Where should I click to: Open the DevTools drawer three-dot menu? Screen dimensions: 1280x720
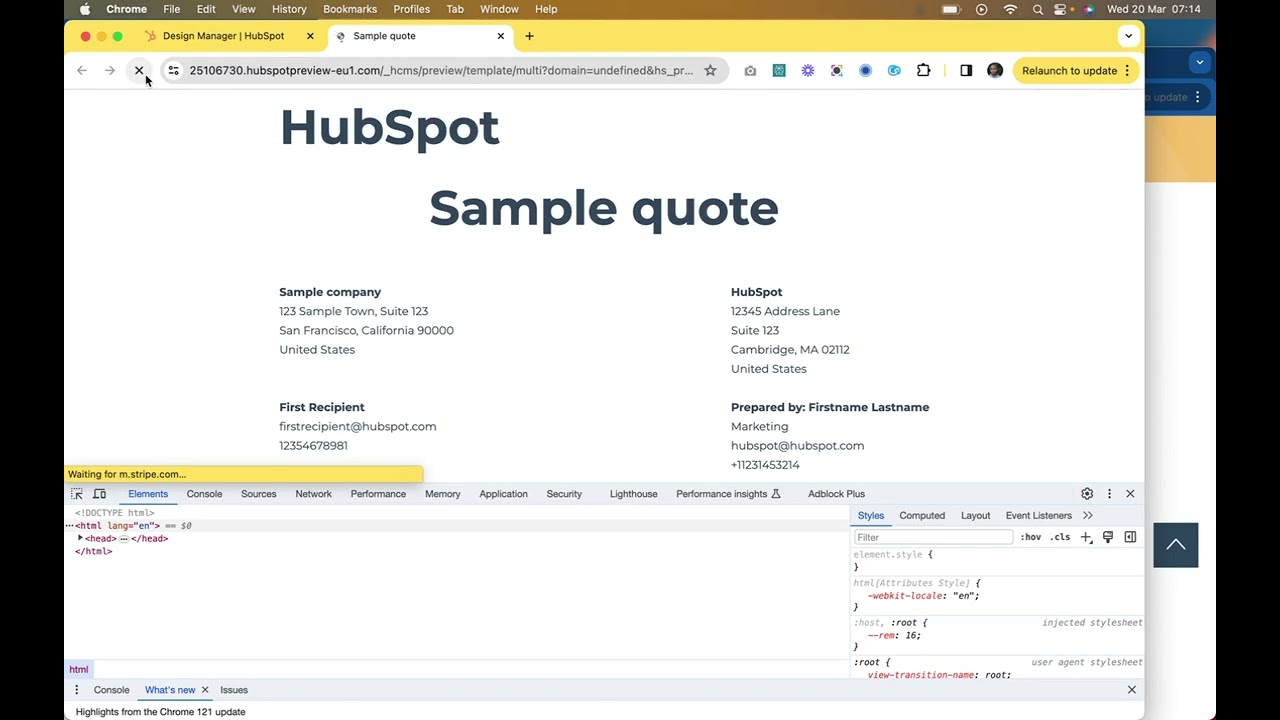(77, 690)
